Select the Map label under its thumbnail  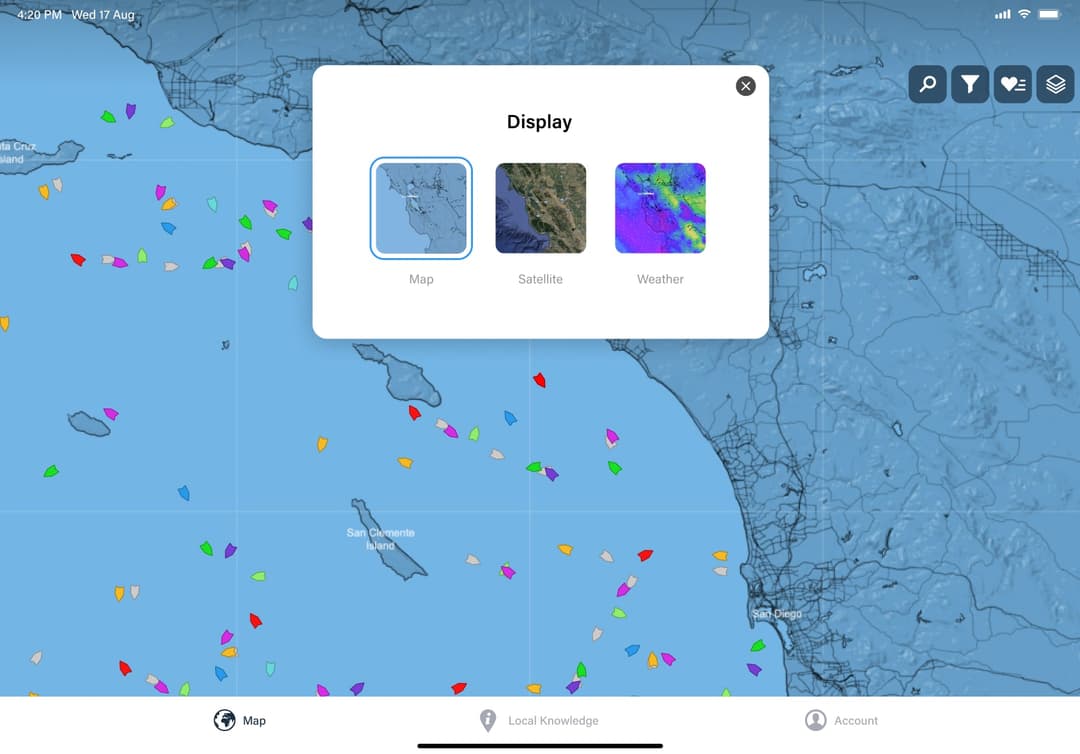[420, 279]
